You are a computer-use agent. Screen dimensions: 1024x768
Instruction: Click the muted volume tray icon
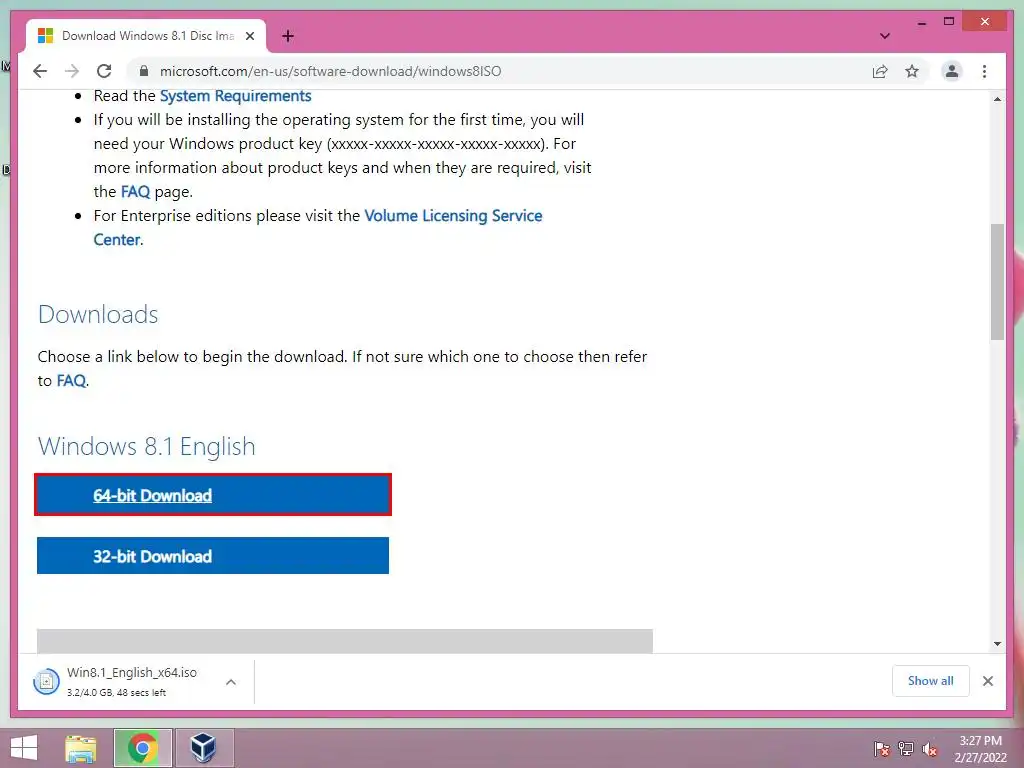[x=929, y=748]
